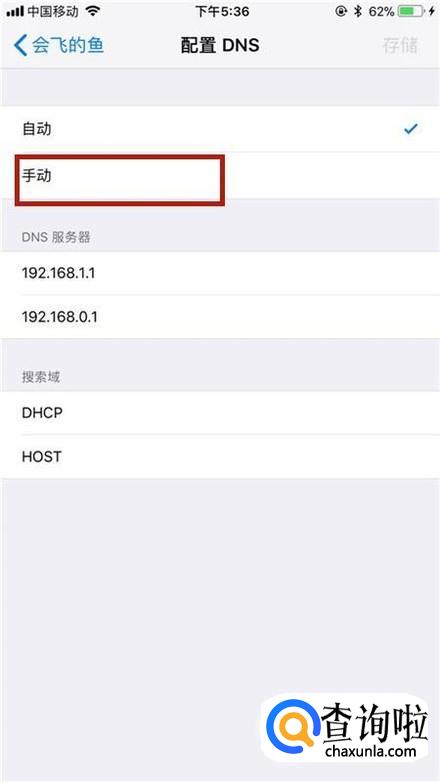This screenshot has width=440, height=782.
Task: Tap the 192.168.1.1 DNS server entry
Action: point(220,273)
